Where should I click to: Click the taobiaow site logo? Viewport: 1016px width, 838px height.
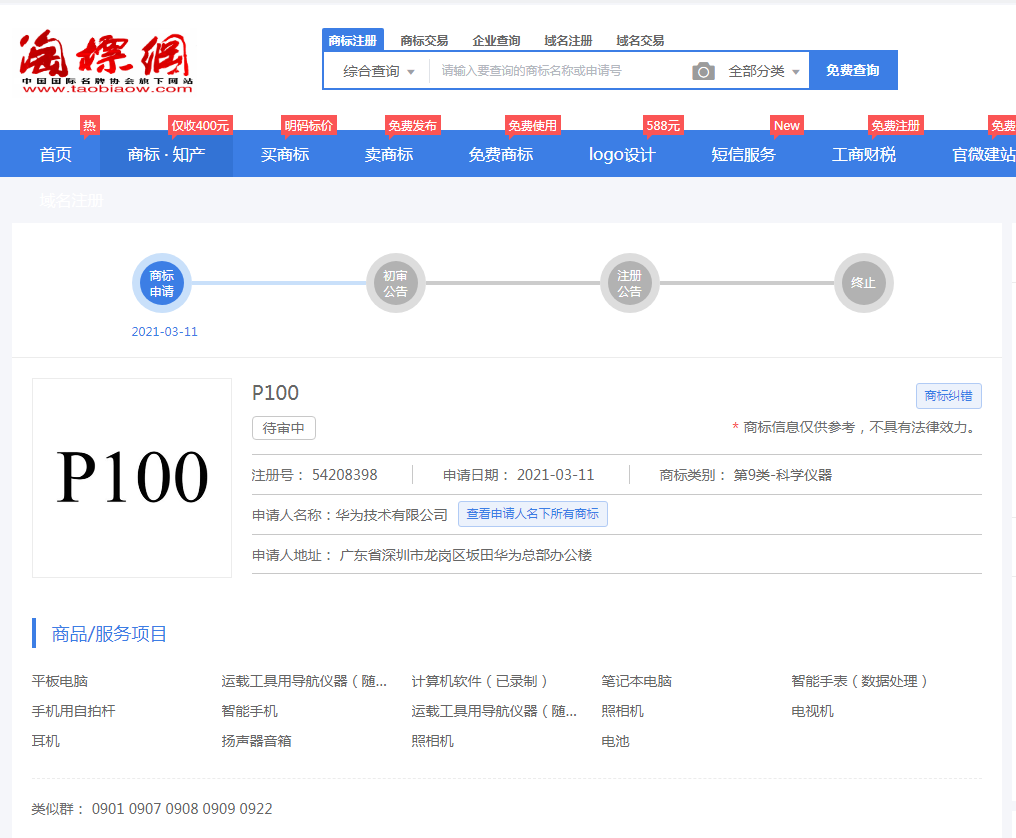[105, 62]
